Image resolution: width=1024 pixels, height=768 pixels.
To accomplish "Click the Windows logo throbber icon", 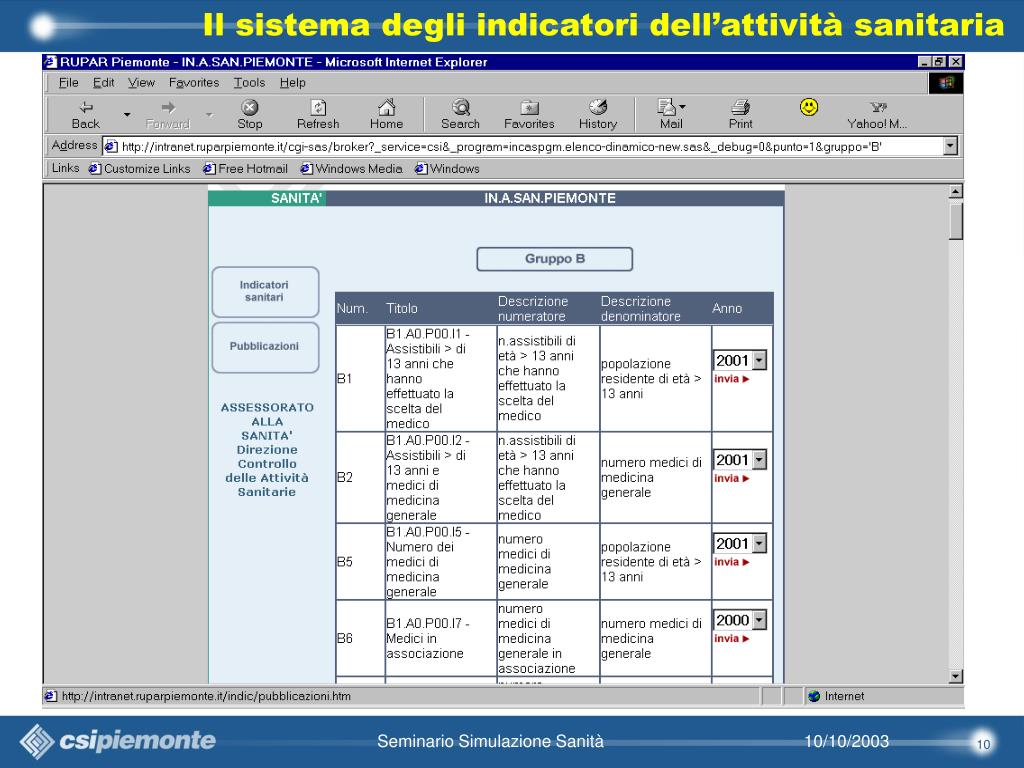I will 946,82.
